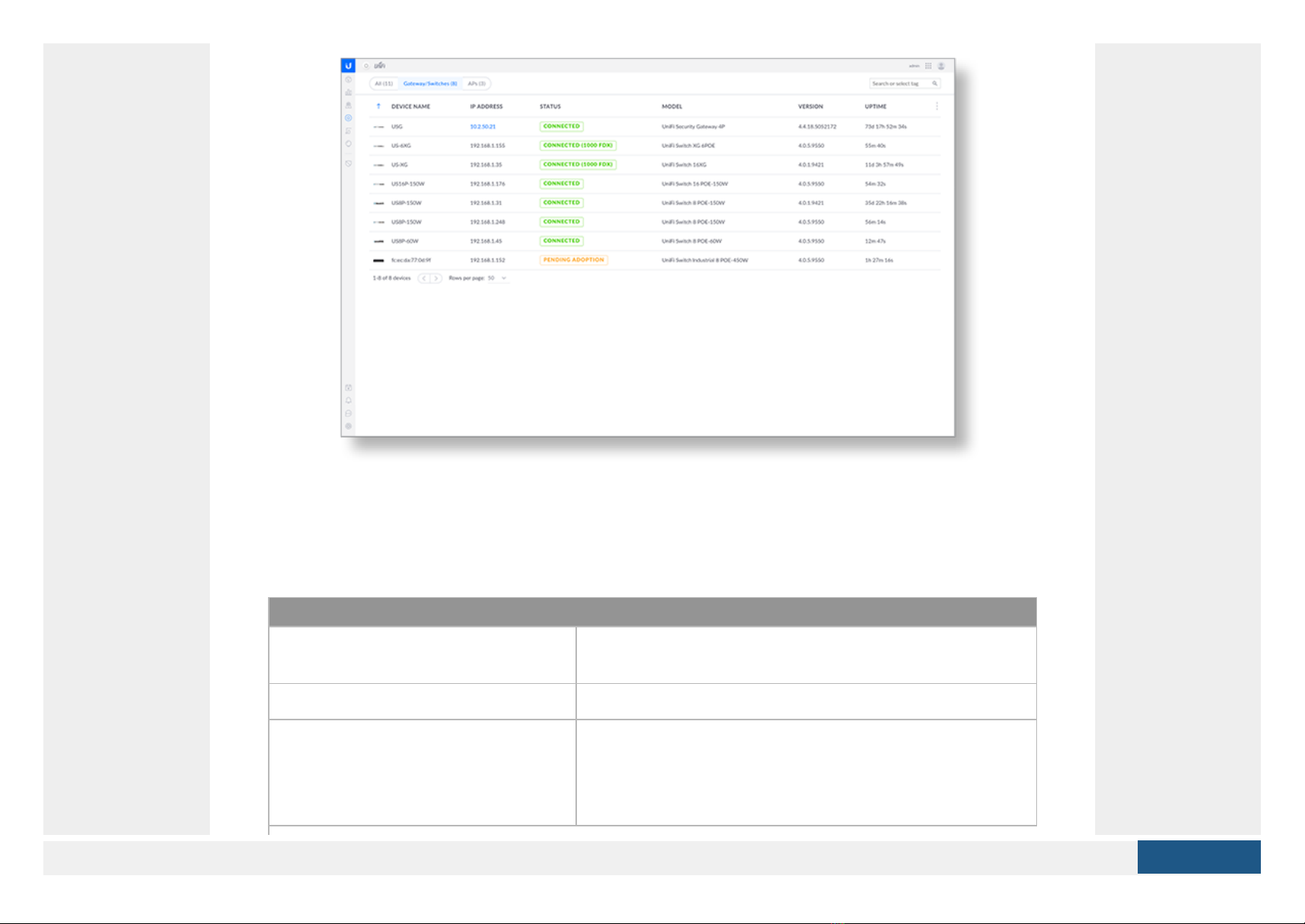The width and height of the screenshot is (1305, 924).
Task: Click version 4.4.18.5052172
Action: coord(817,126)
